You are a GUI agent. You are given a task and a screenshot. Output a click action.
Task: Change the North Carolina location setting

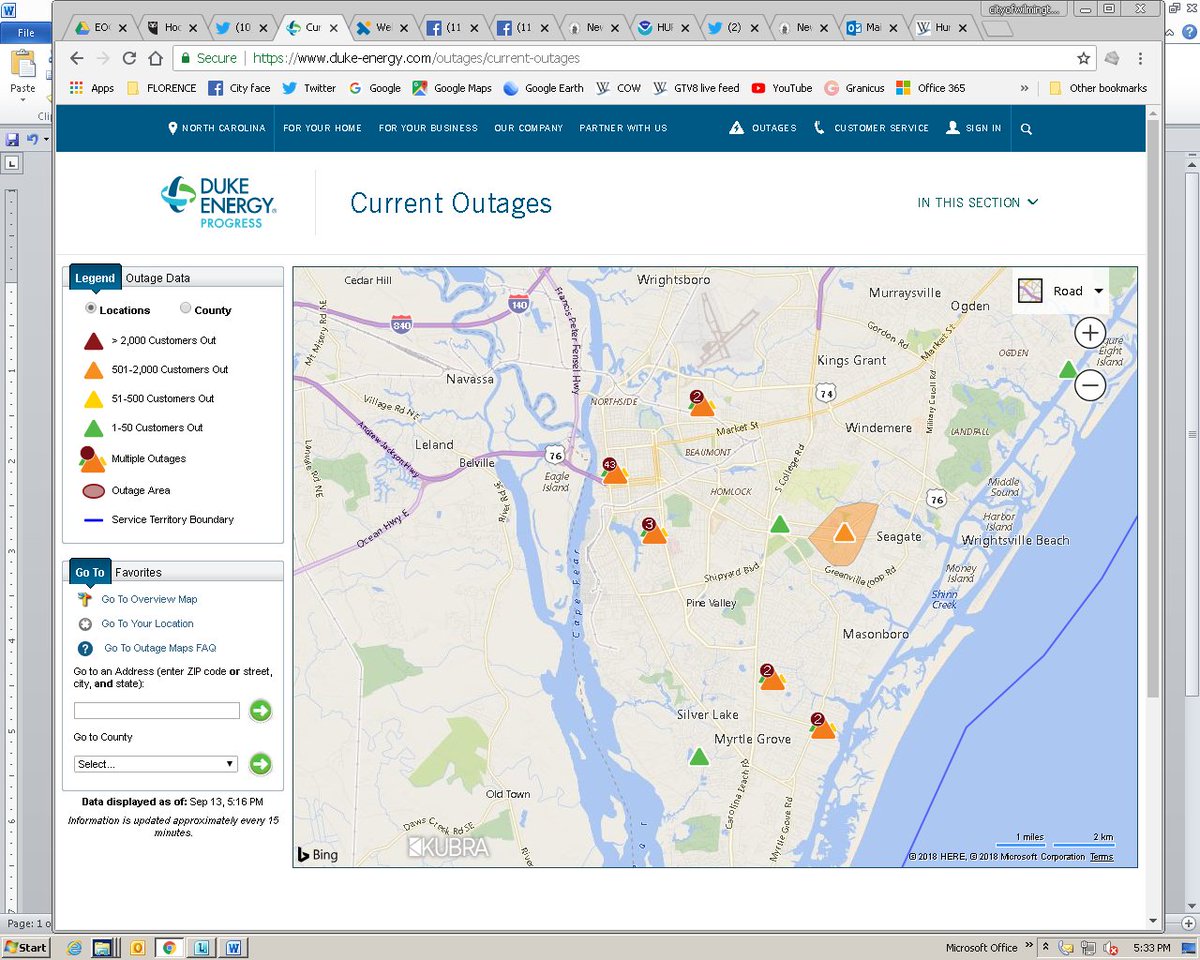coord(217,128)
